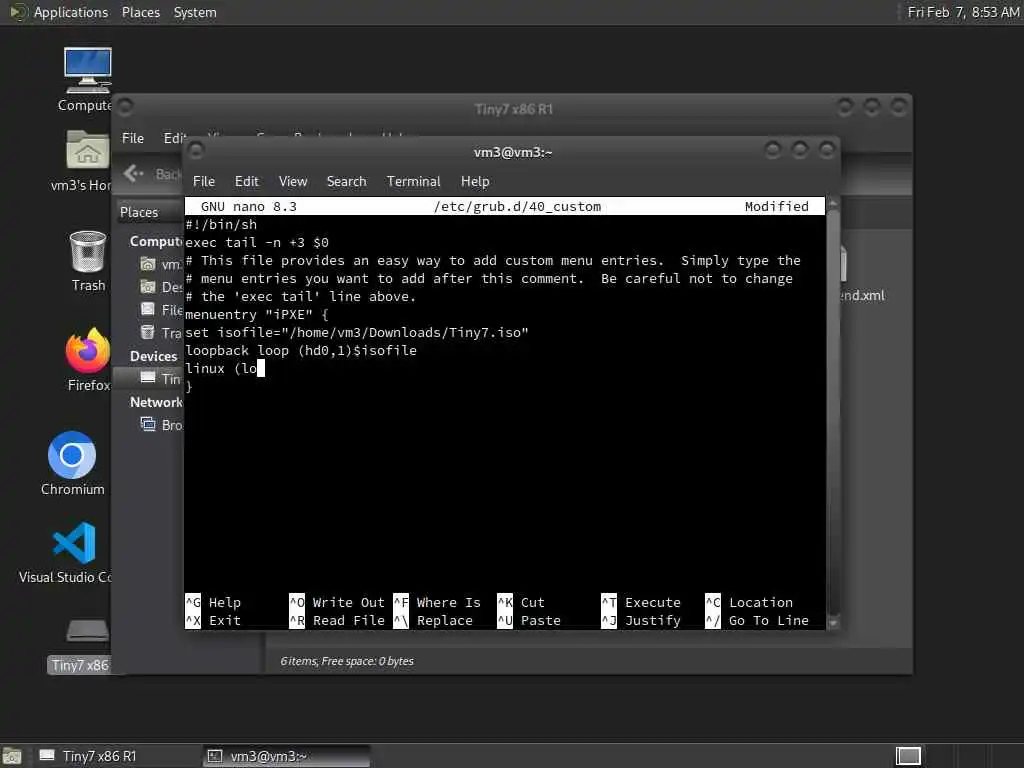1024x768 pixels.
Task: Click the Tiny7 x86 R1 window title bar
Action: click(x=513, y=109)
